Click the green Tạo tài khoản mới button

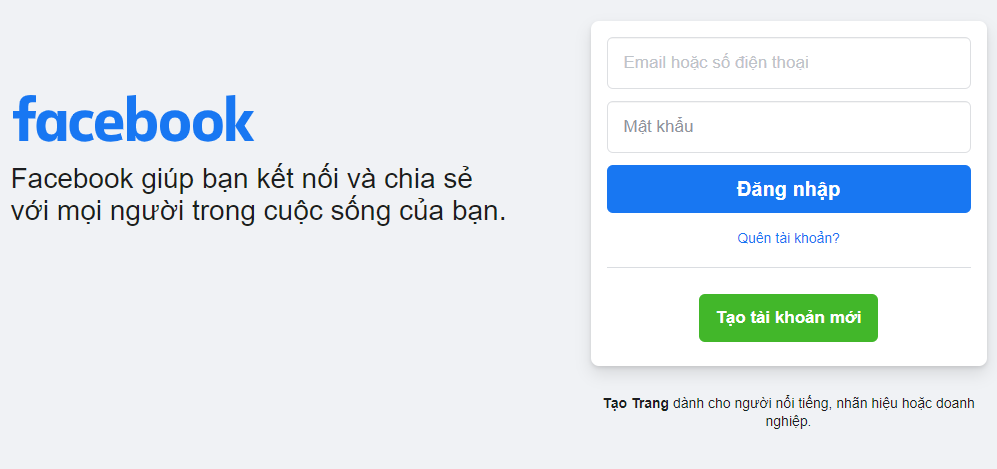788,318
